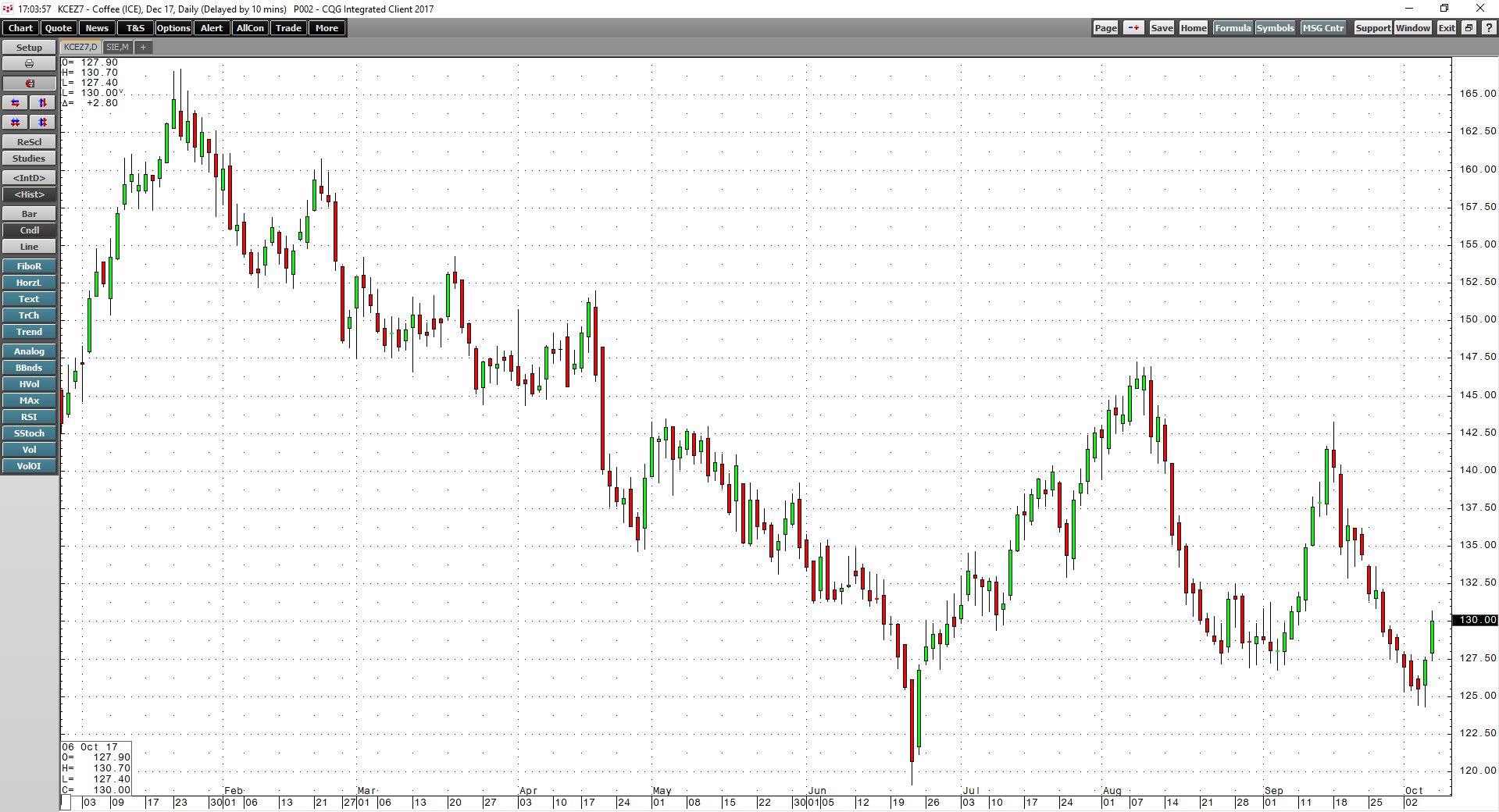The height and width of the screenshot is (812, 1499).
Task: Click the Exit button in toolbar
Action: [x=1447, y=28]
